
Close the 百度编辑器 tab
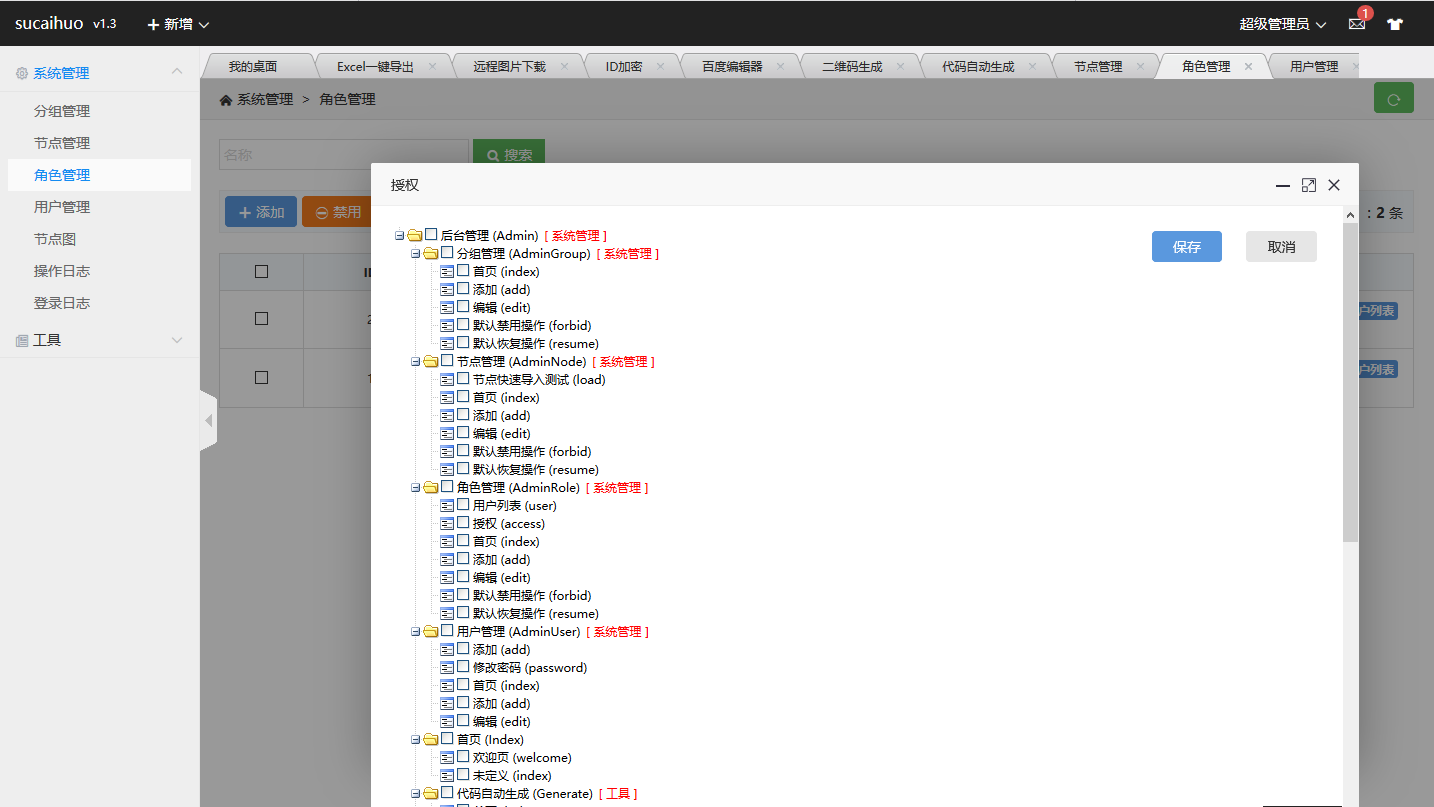[x=781, y=66]
